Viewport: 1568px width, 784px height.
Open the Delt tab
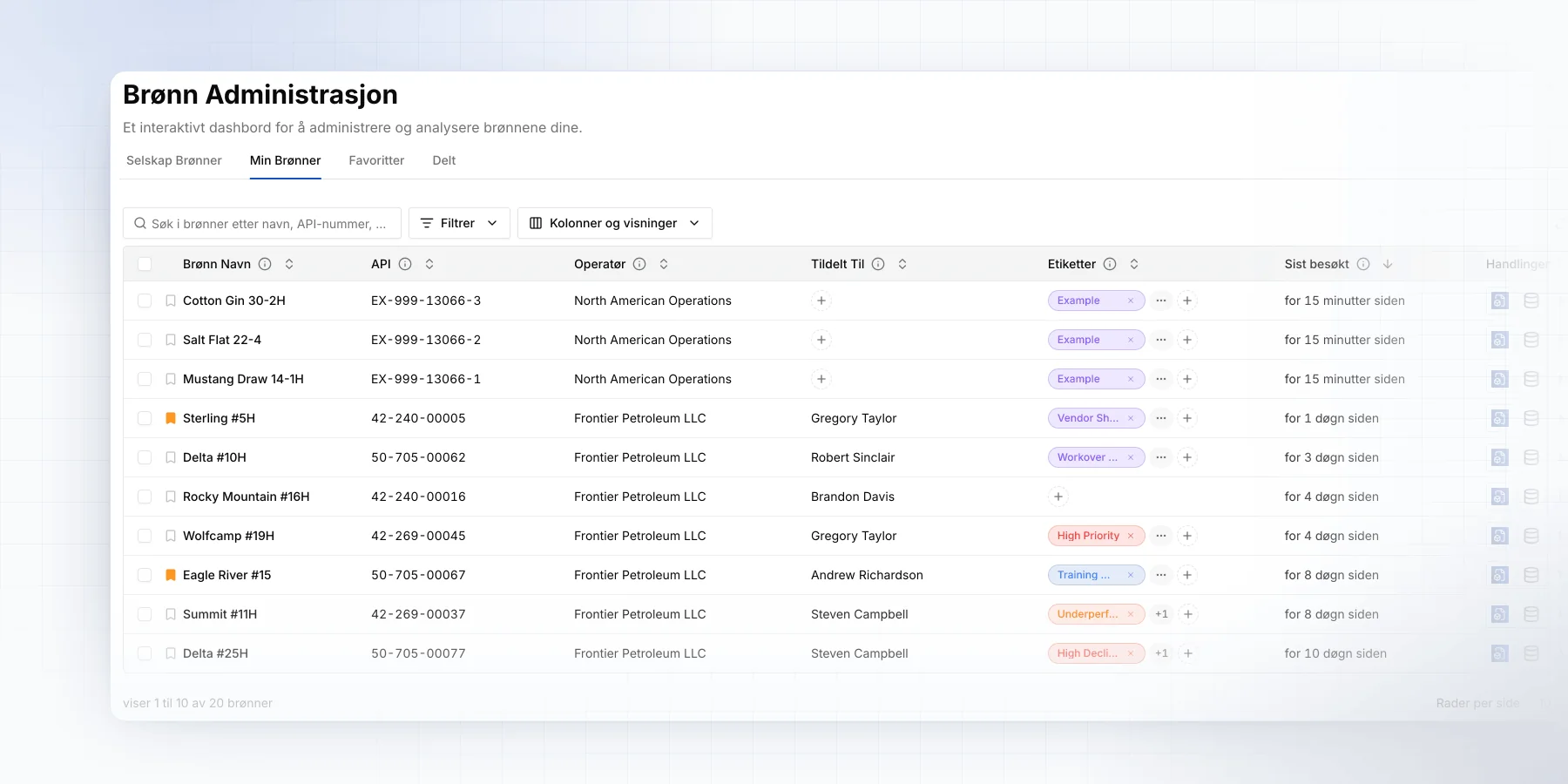pyautogui.click(x=444, y=160)
